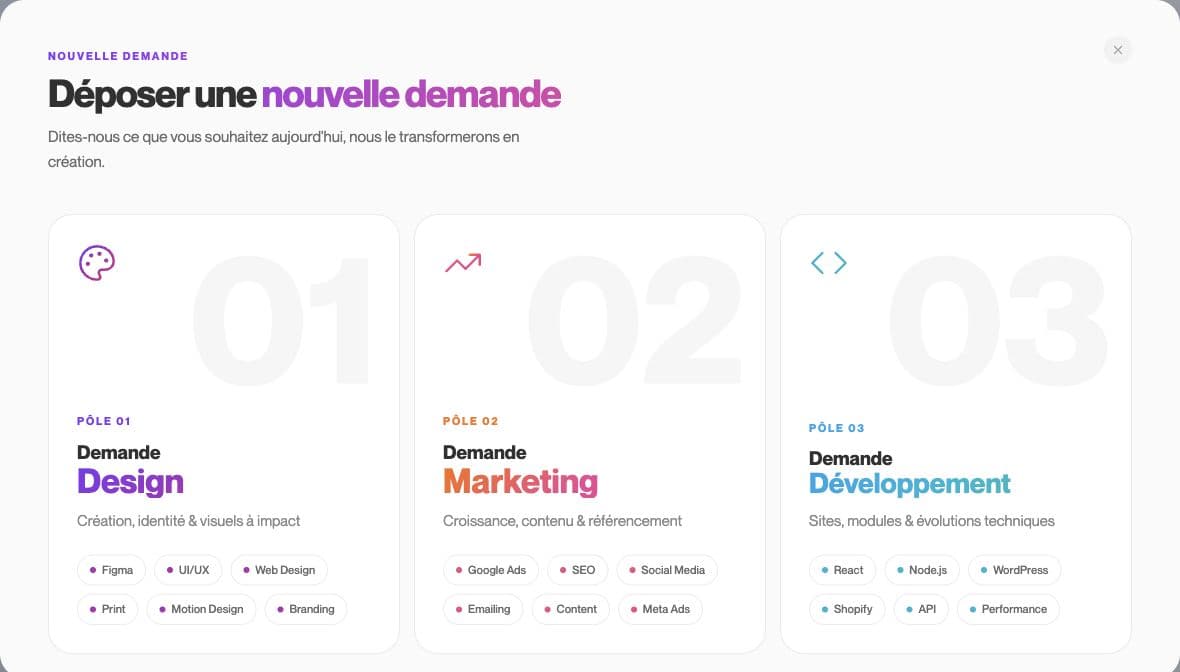The width and height of the screenshot is (1180, 672).
Task: Select the Demande Design card title
Action: click(130, 470)
